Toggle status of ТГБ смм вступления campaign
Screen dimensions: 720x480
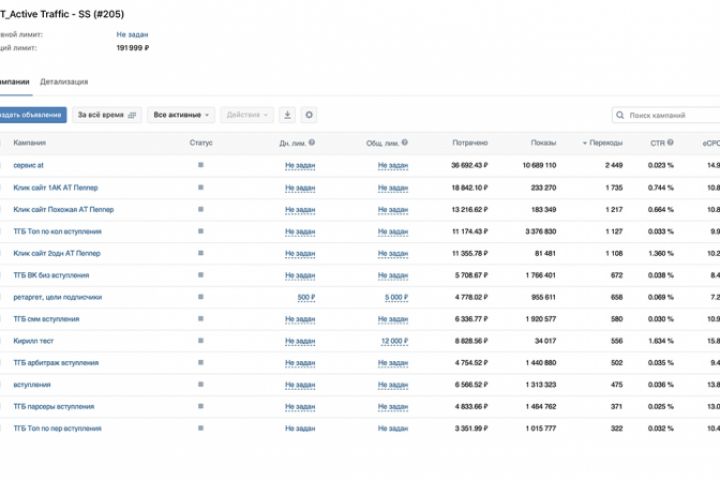(200, 319)
